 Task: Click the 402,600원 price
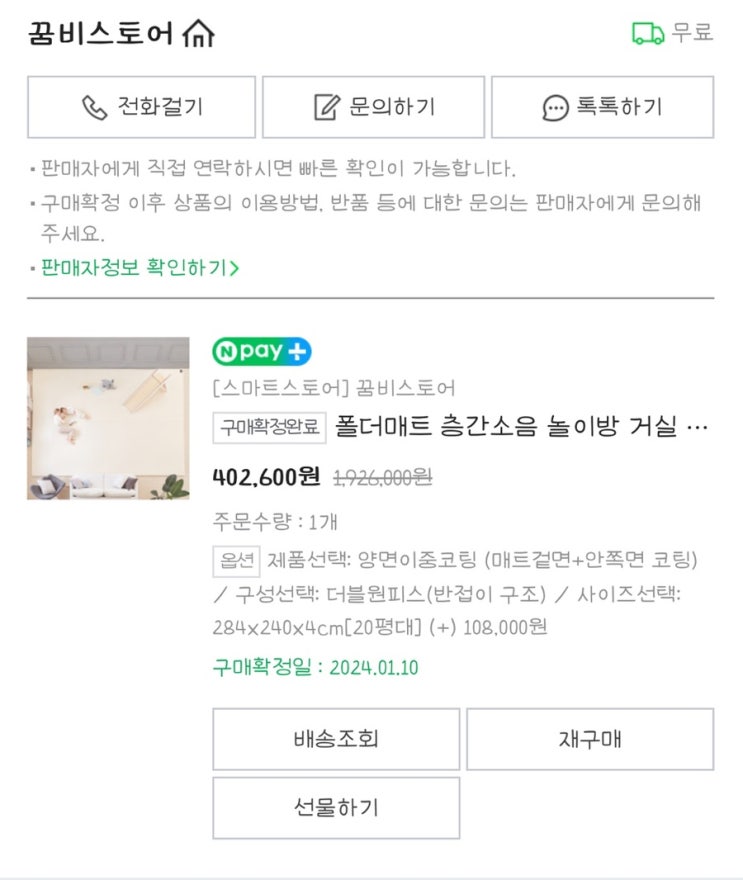(266, 477)
